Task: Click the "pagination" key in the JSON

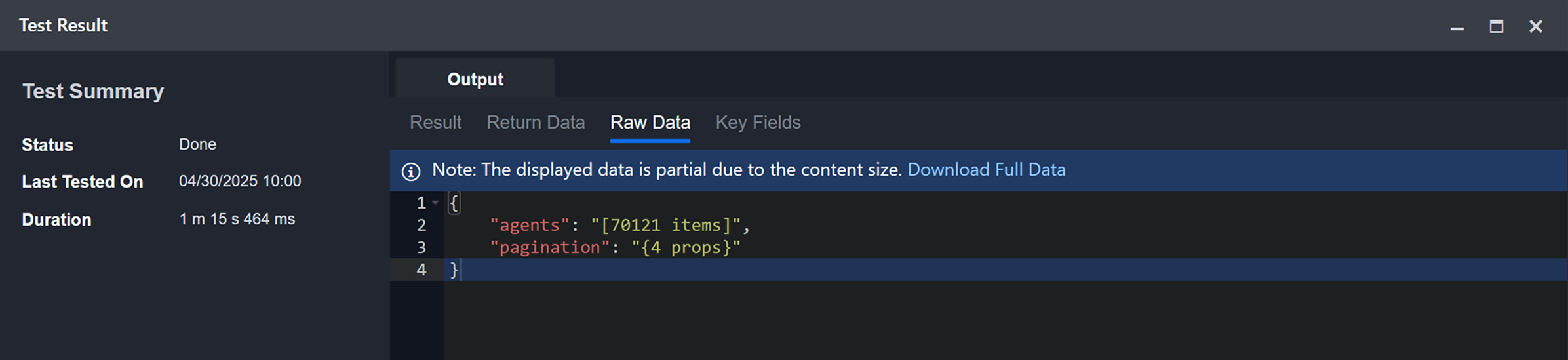Action: (549, 248)
